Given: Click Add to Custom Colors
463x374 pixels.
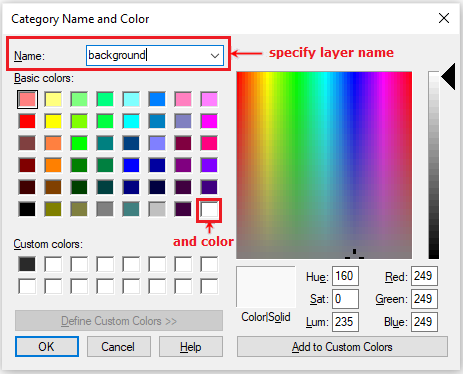Looking at the screenshot, I should pyautogui.click(x=342, y=347).
